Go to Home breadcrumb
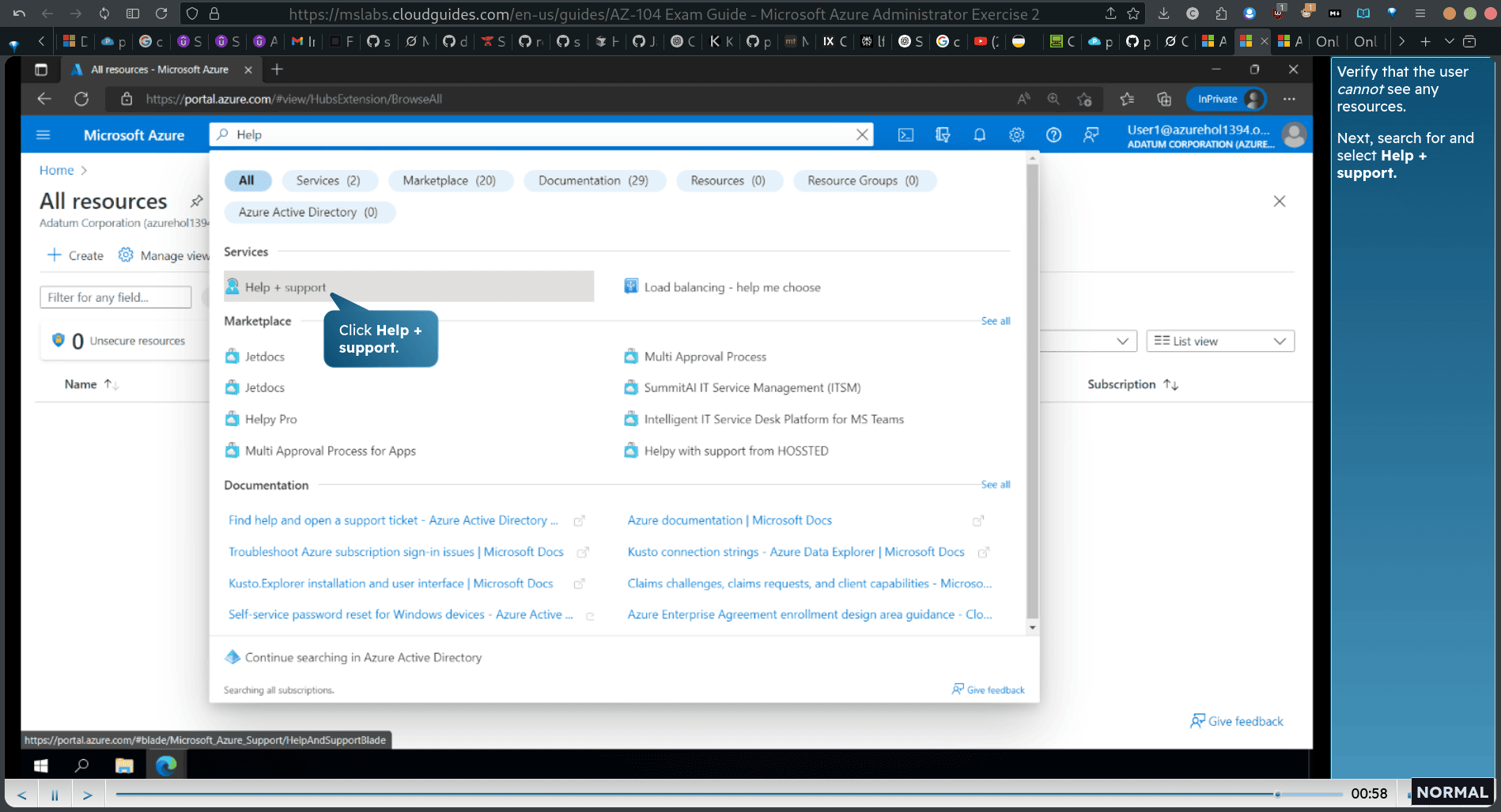Screen dimensions: 1501x812 (x=56, y=170)
